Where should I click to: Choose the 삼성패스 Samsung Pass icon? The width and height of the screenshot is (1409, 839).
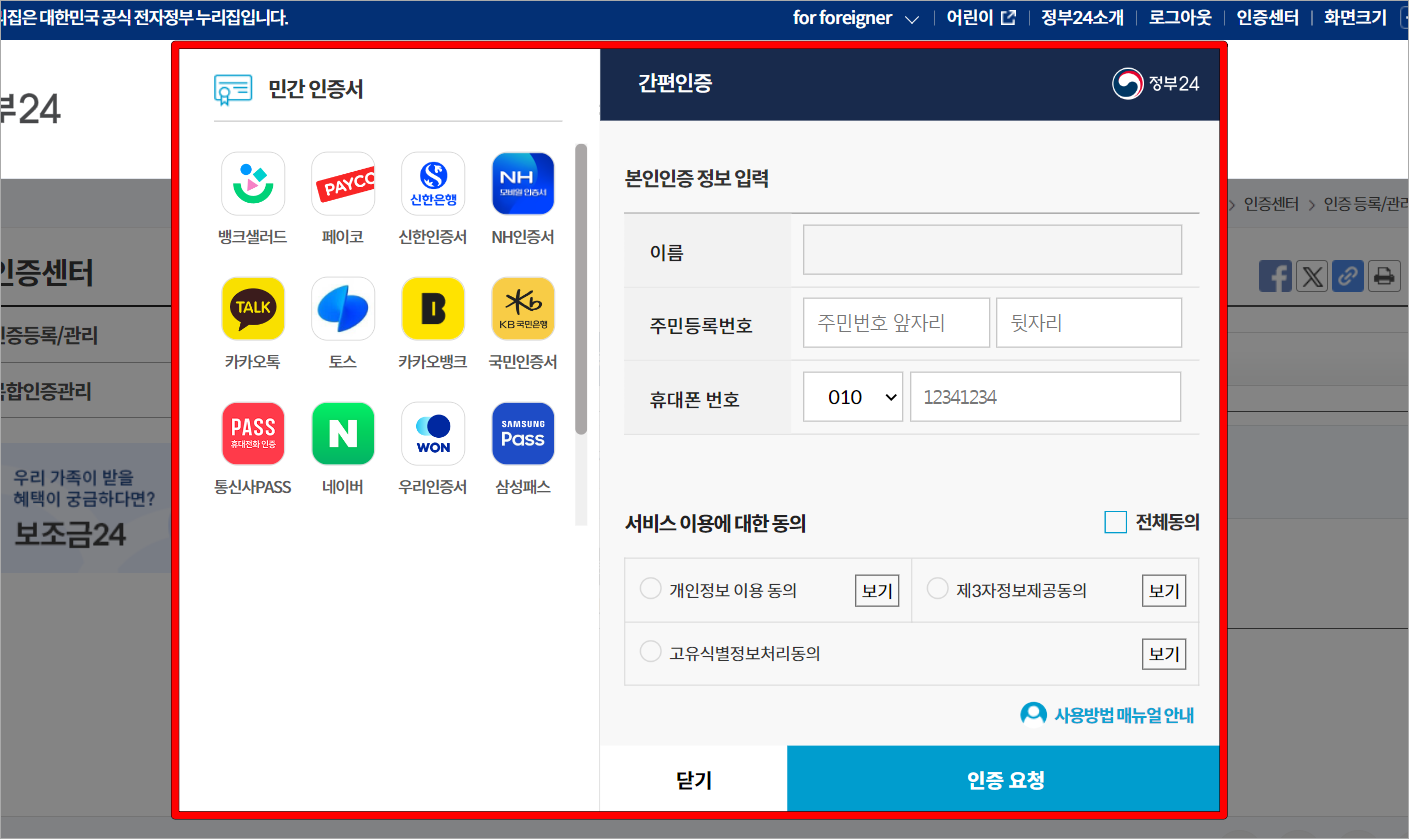point(523,434)
